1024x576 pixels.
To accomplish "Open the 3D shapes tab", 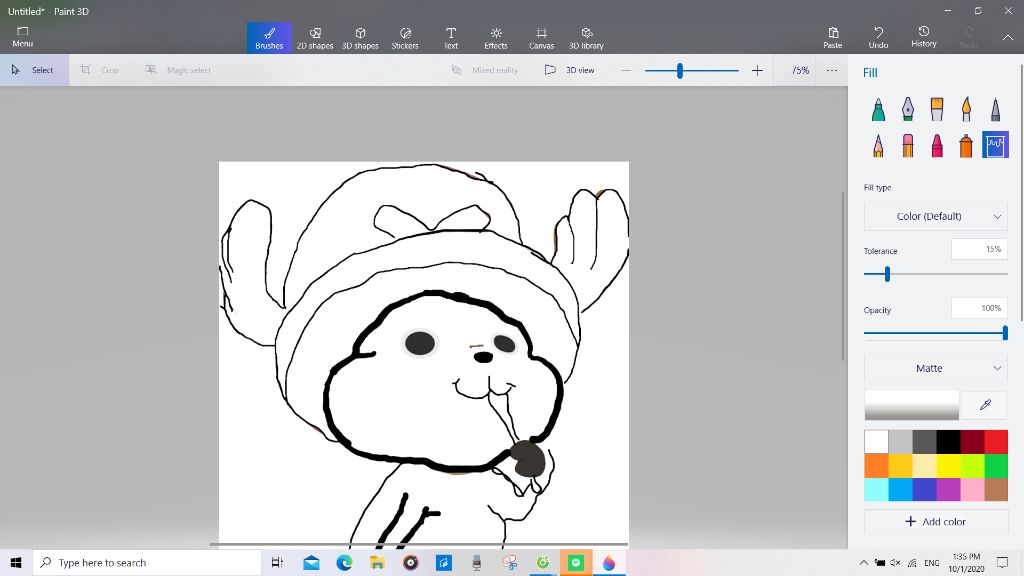I will pos(360,38).
